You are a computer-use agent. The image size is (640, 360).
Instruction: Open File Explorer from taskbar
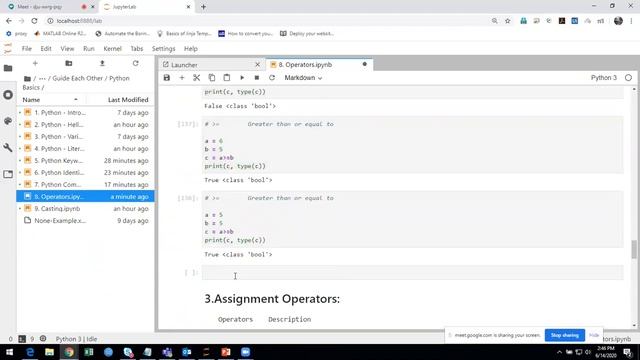click(x=49, y=352)
